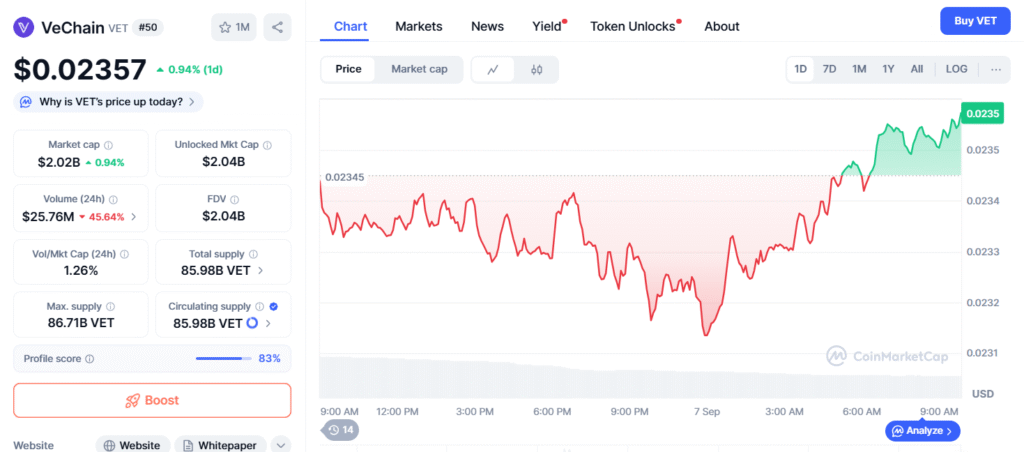This screenshot has height=452, width=1024.
Task: Click Profile score info icon
Action: [89, 359]
